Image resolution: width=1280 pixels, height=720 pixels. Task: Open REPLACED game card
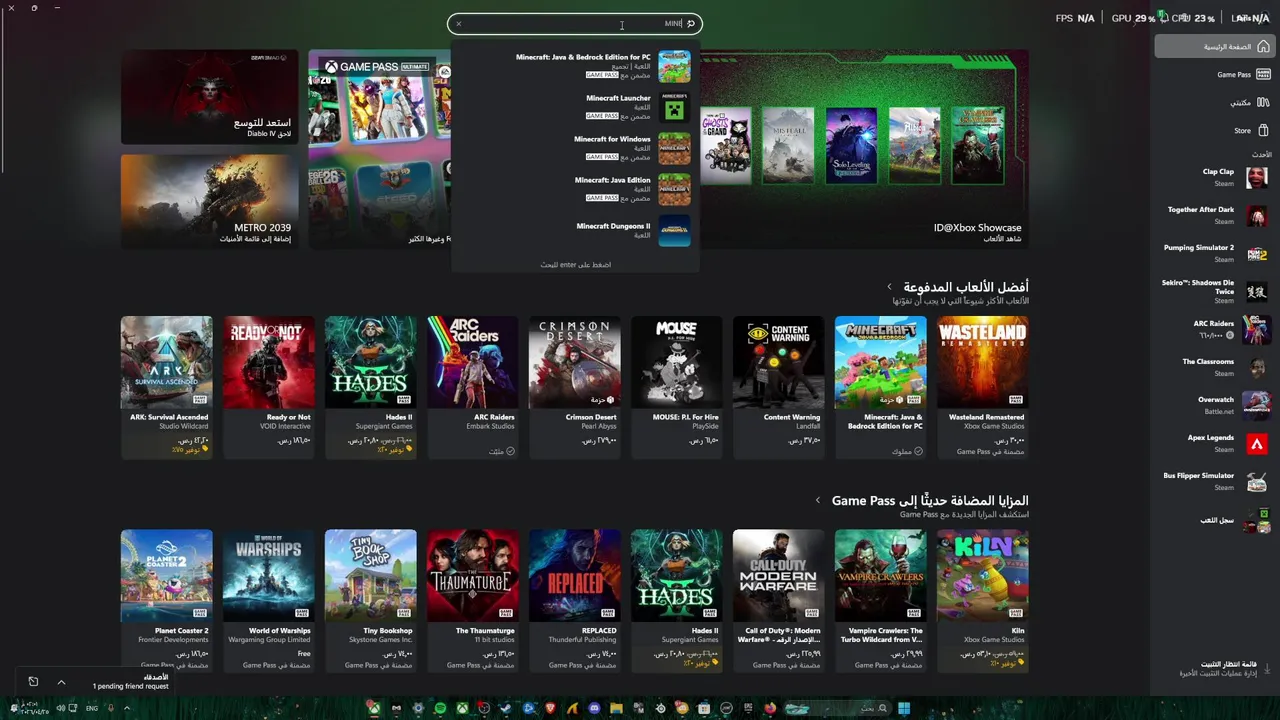pos(574,600)
